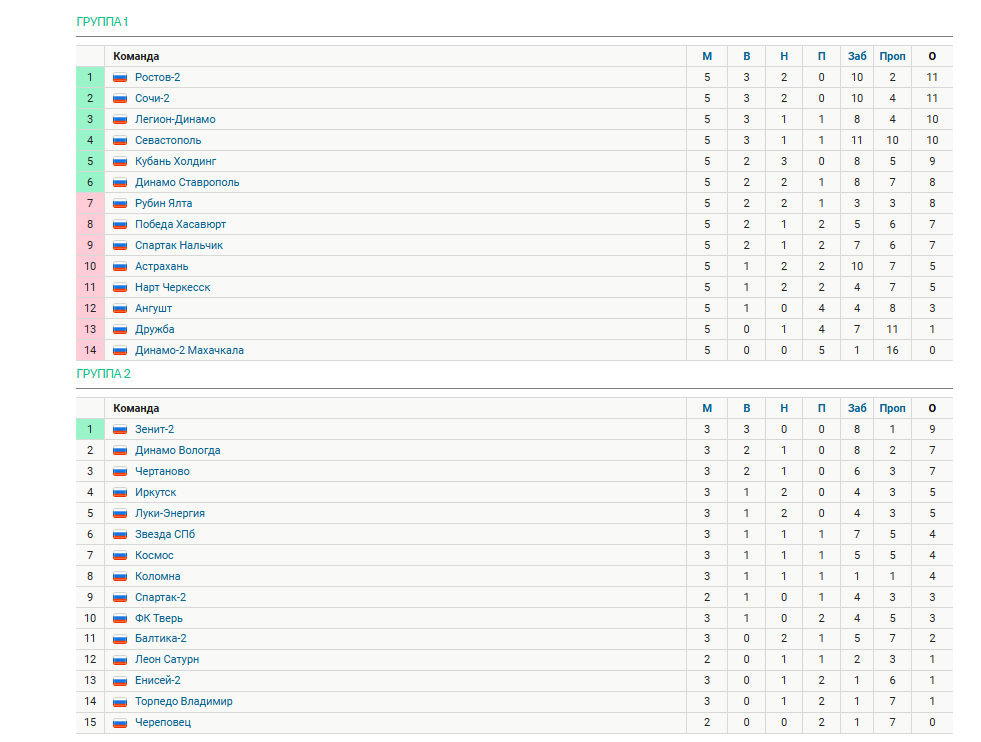Click the flag icon beside Череповец

pyautogui.click(x=120, y=723)
